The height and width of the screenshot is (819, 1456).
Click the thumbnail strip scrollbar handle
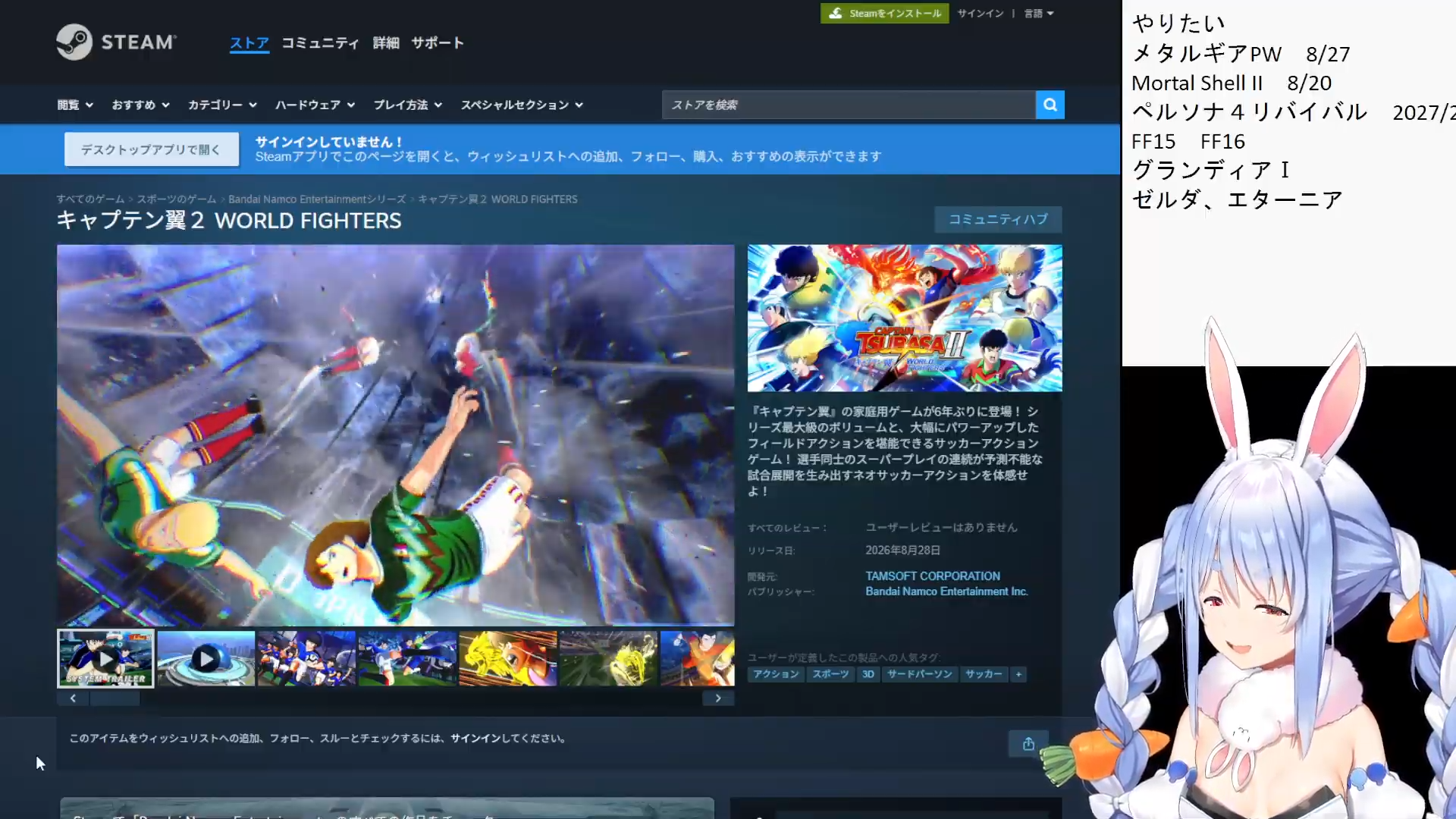pos(115,698)
